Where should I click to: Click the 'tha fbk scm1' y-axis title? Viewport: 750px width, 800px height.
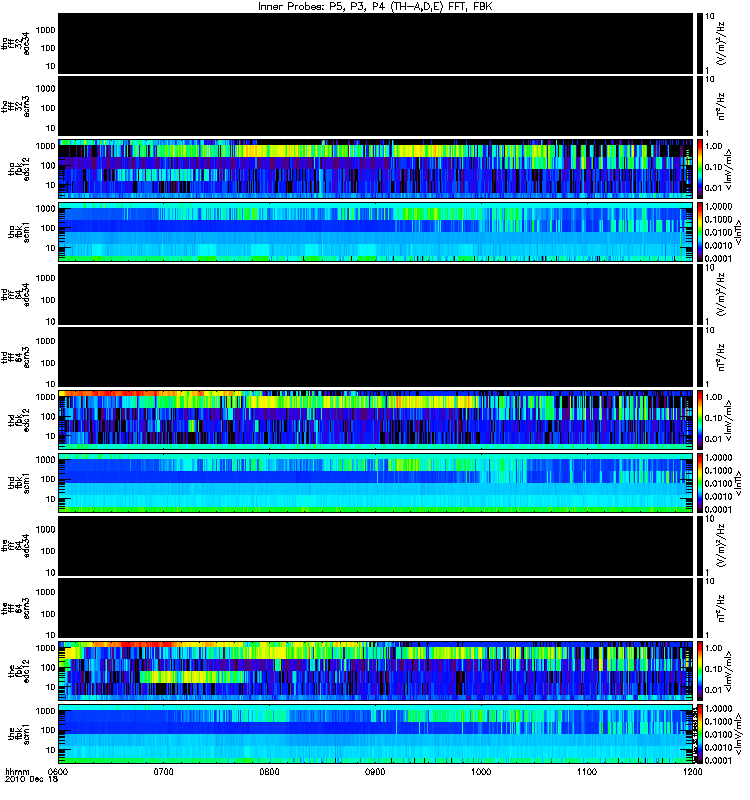pyautogui.click(x=19, y=232)
